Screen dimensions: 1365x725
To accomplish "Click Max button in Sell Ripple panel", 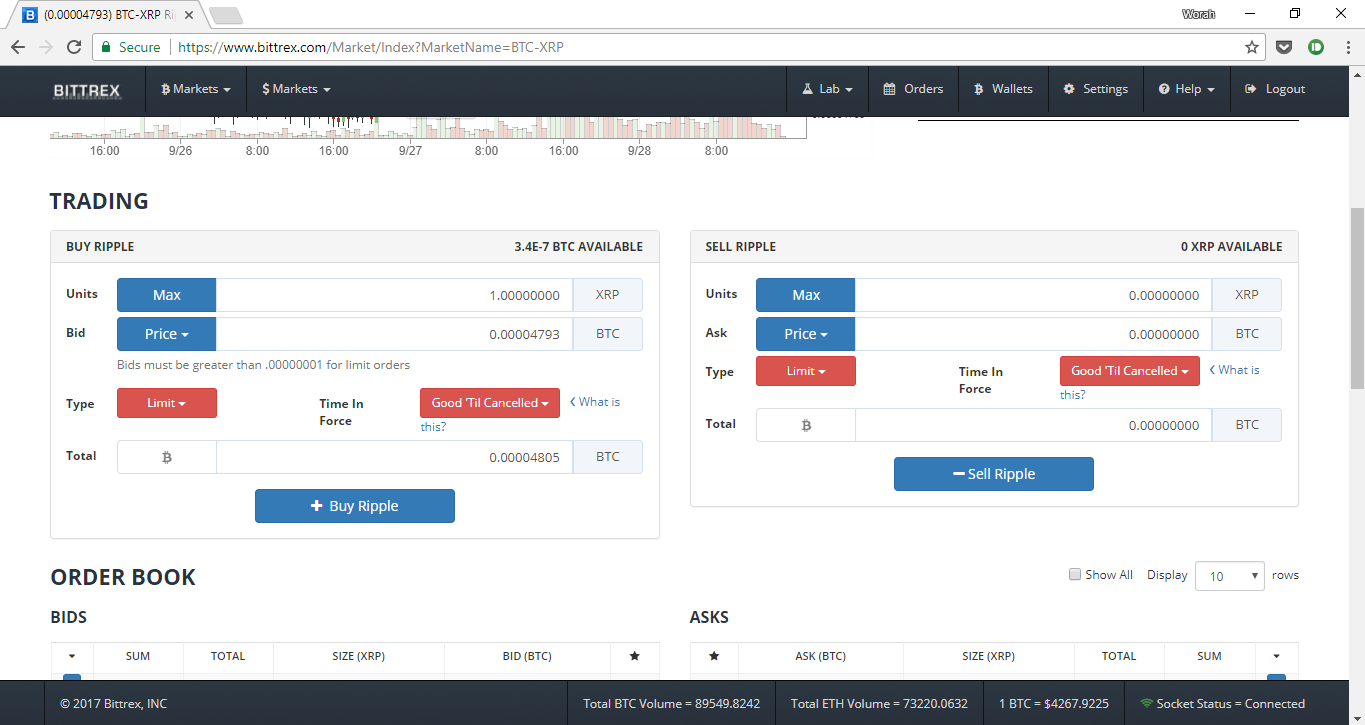I will 805,295.
